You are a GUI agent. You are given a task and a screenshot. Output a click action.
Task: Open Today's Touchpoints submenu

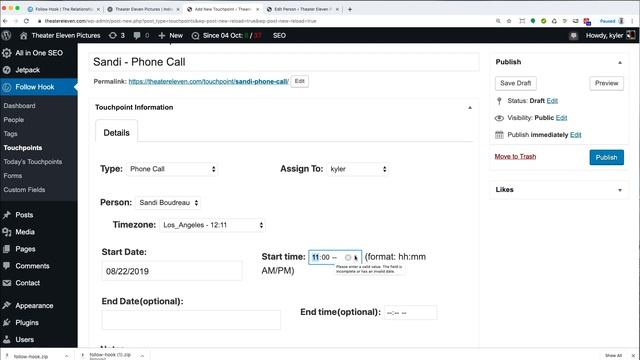pyautogui.click(x=33, y=162)
